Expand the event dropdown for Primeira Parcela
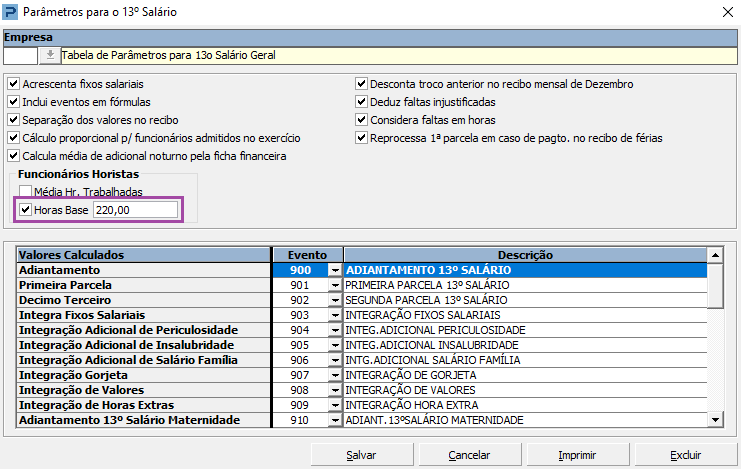This screenshot has height=469, width=741. click(334, 285)
